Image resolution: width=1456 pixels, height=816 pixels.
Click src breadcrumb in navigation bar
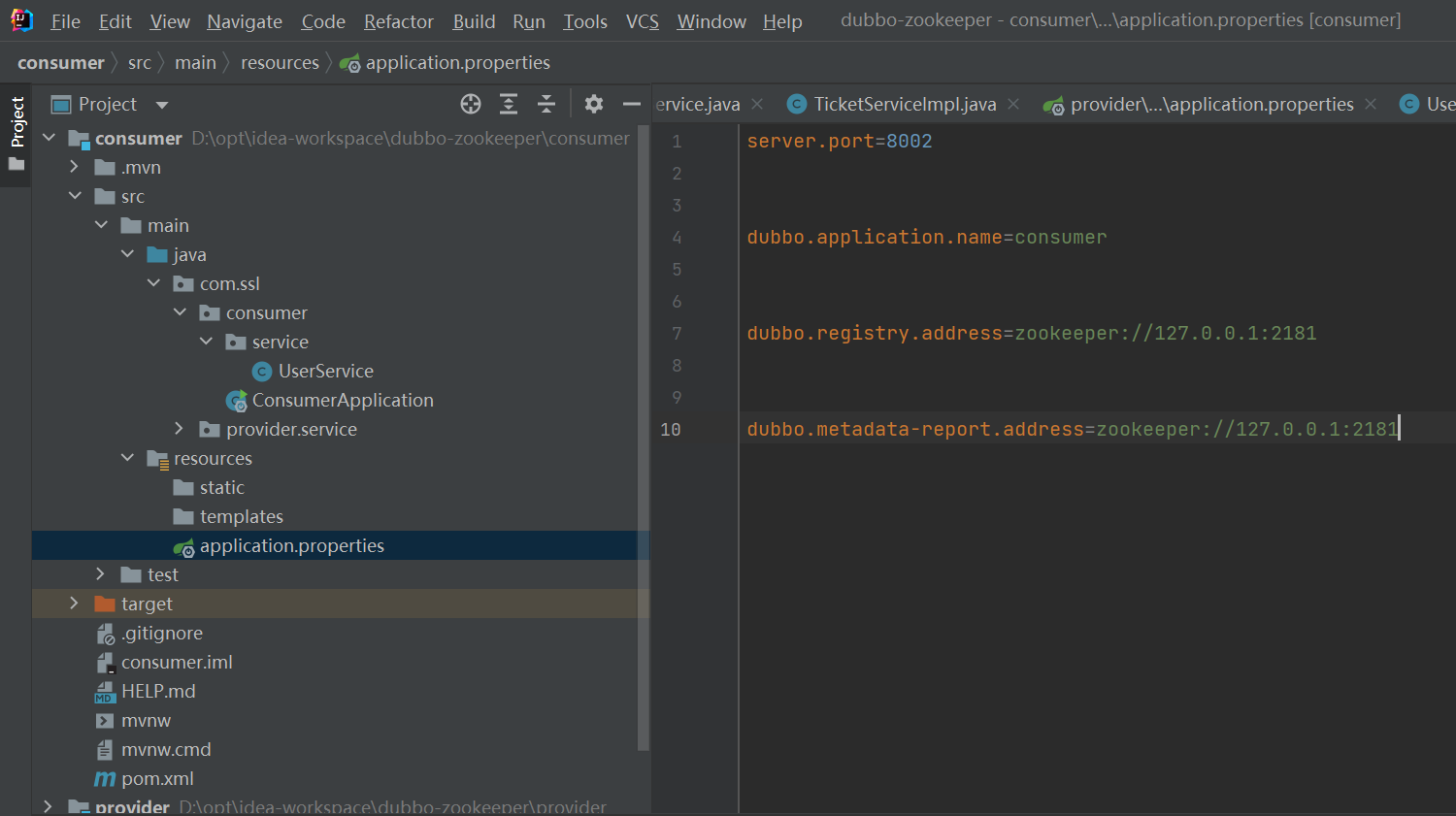[140, 63]
